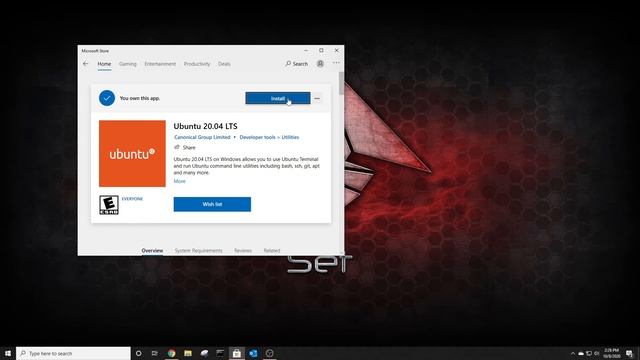Click the round clock-like app on the taskbar
Screen dimensions: 640x360
(x=269, y=353)
